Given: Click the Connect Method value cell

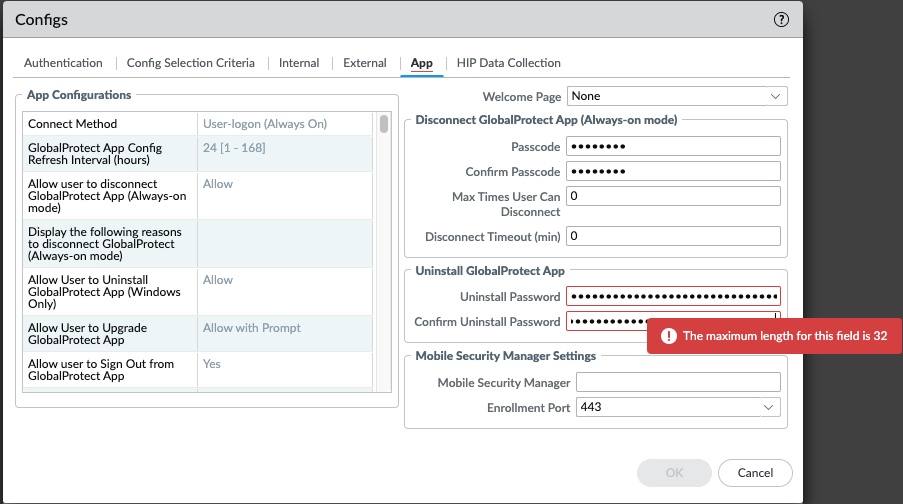Looking at the screenshot, I should click(285, 124).
